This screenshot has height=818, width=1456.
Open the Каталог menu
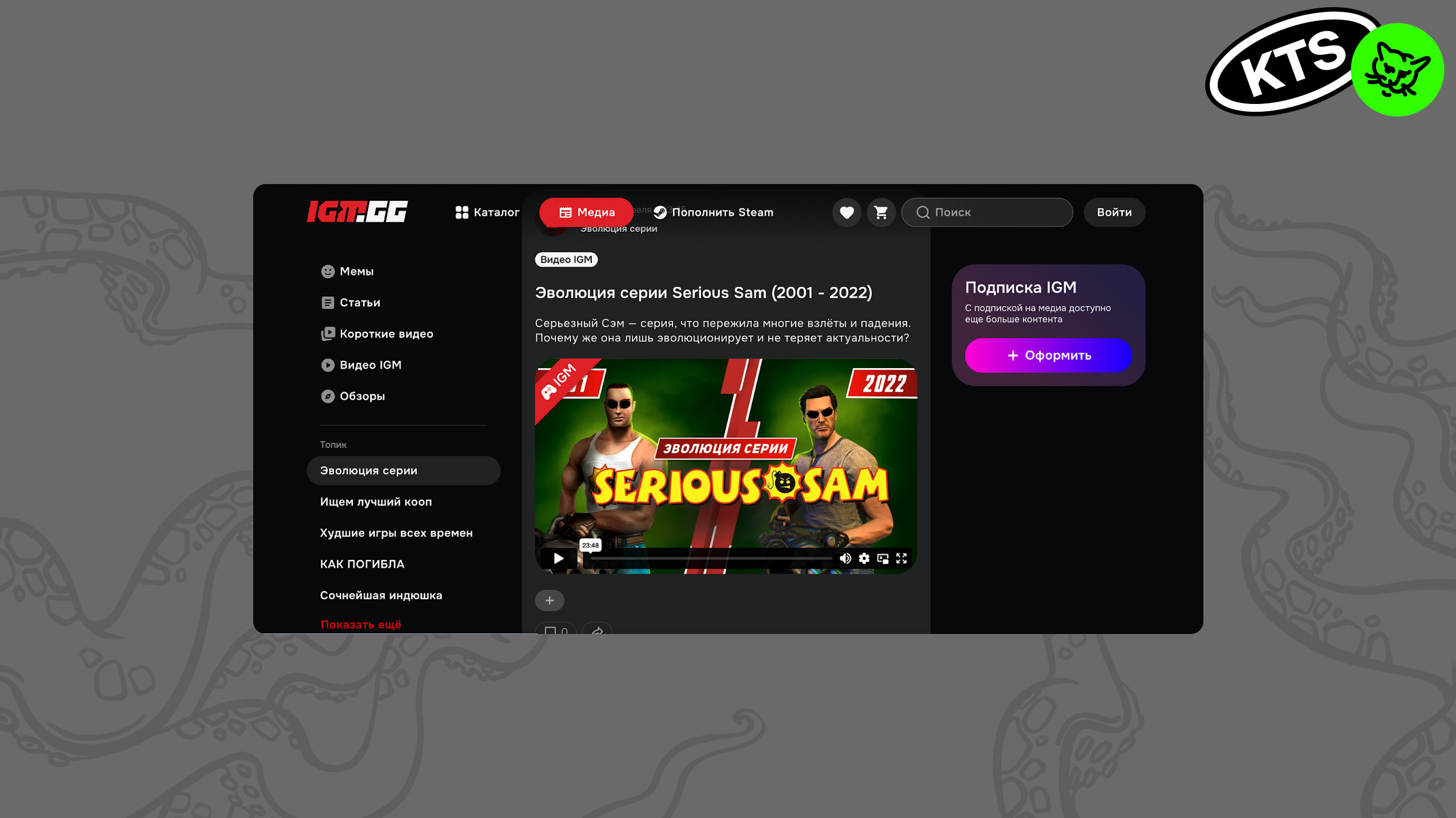tap(487, 212)
